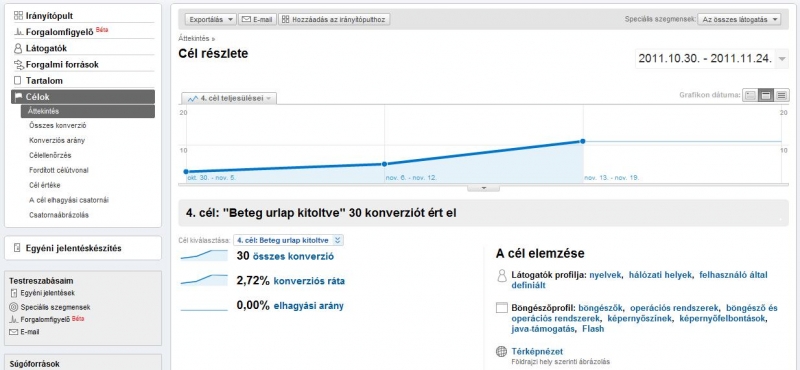
Task: Click the konverziós ráta link
Action: click(x=309, y=281)
